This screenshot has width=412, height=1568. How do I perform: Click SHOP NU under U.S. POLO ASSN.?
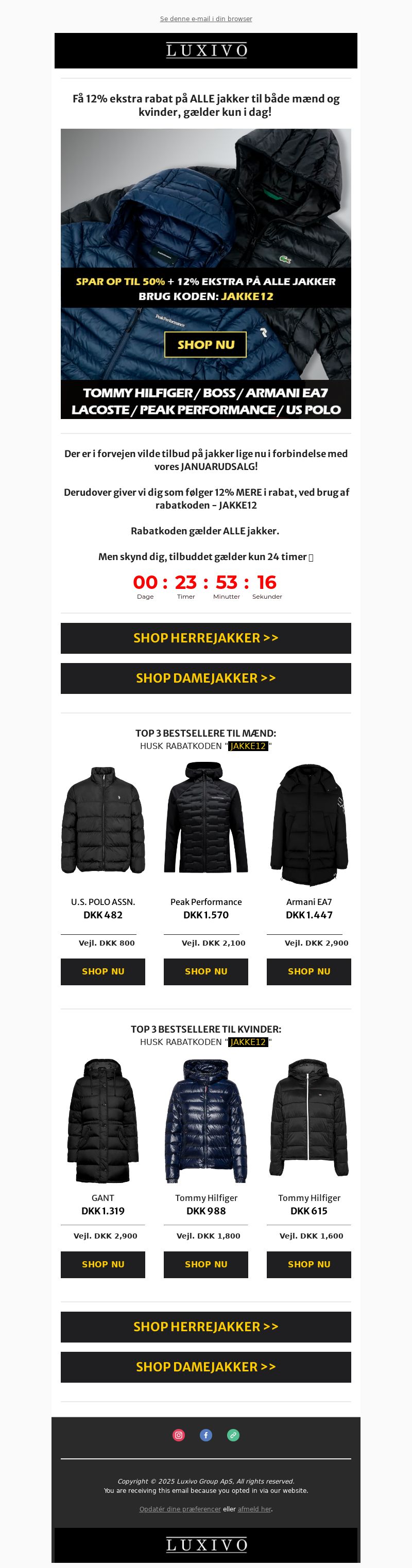coord(103,971)
